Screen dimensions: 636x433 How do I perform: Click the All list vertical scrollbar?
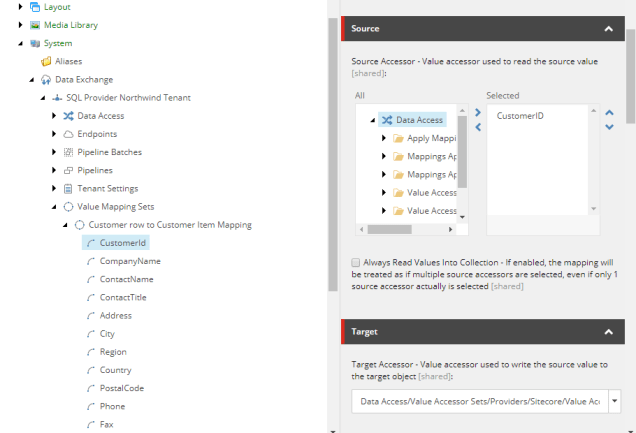(x=462, y=160)
